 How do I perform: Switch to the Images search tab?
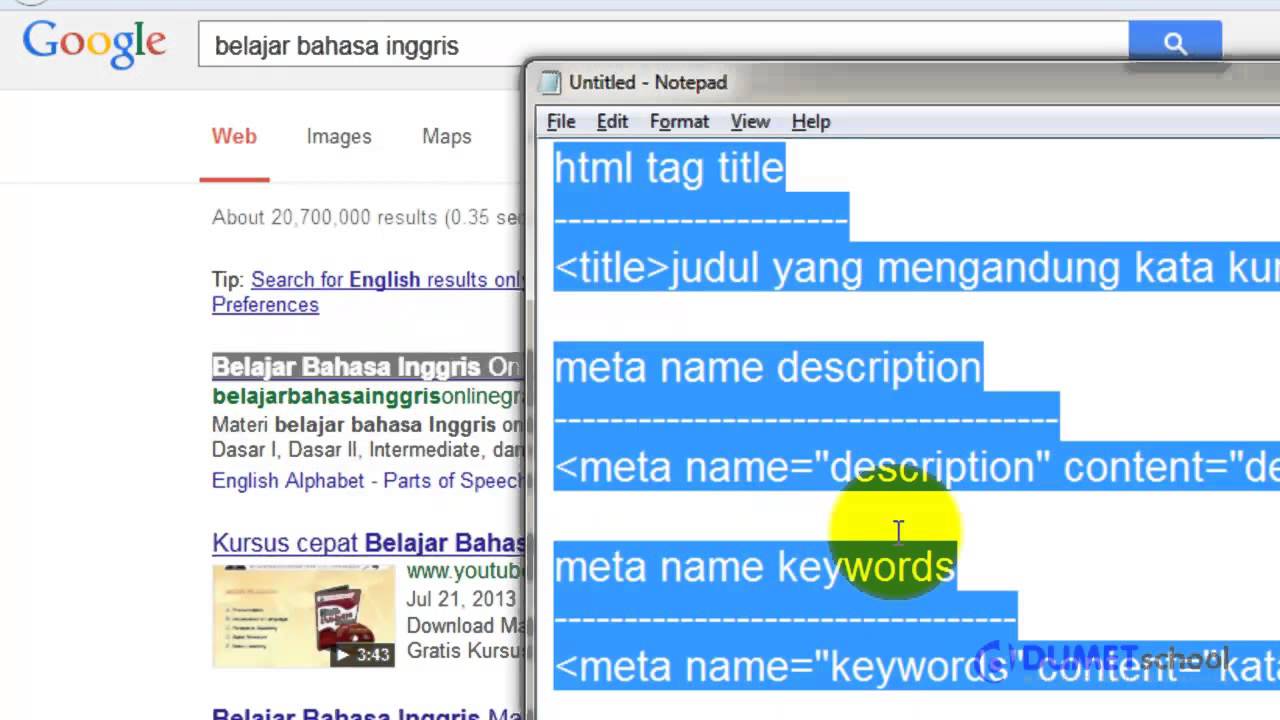(x=339, y=137)
